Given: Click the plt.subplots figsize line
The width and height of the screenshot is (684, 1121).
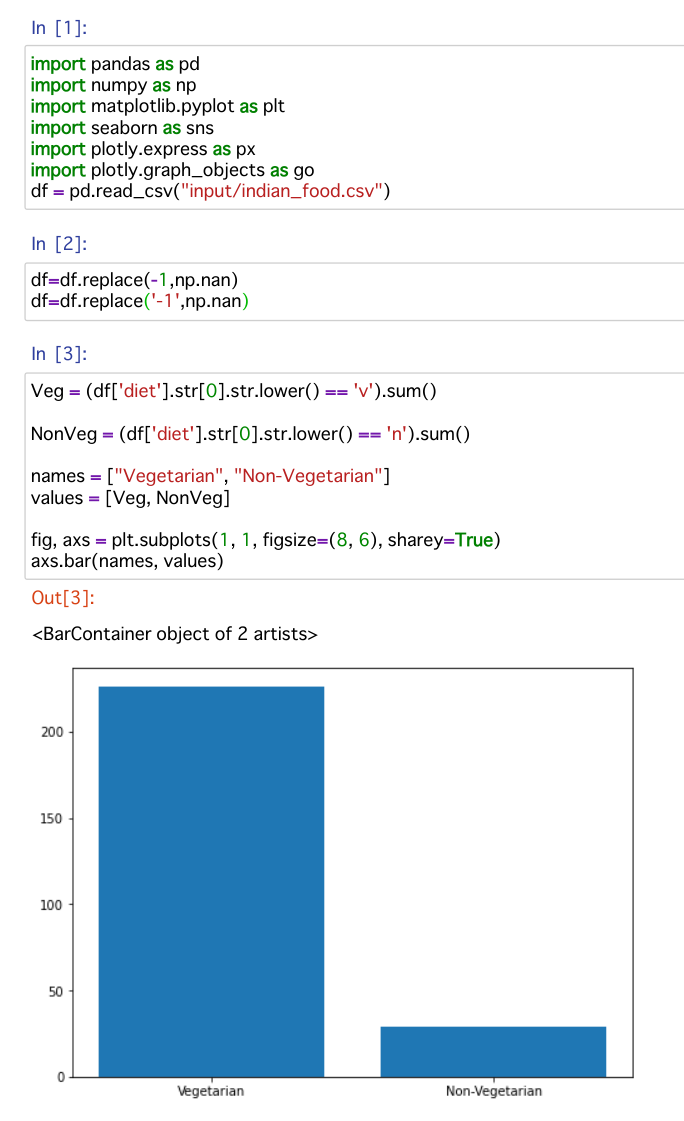Looking at the screenshot, I should (x=265, y=540).
